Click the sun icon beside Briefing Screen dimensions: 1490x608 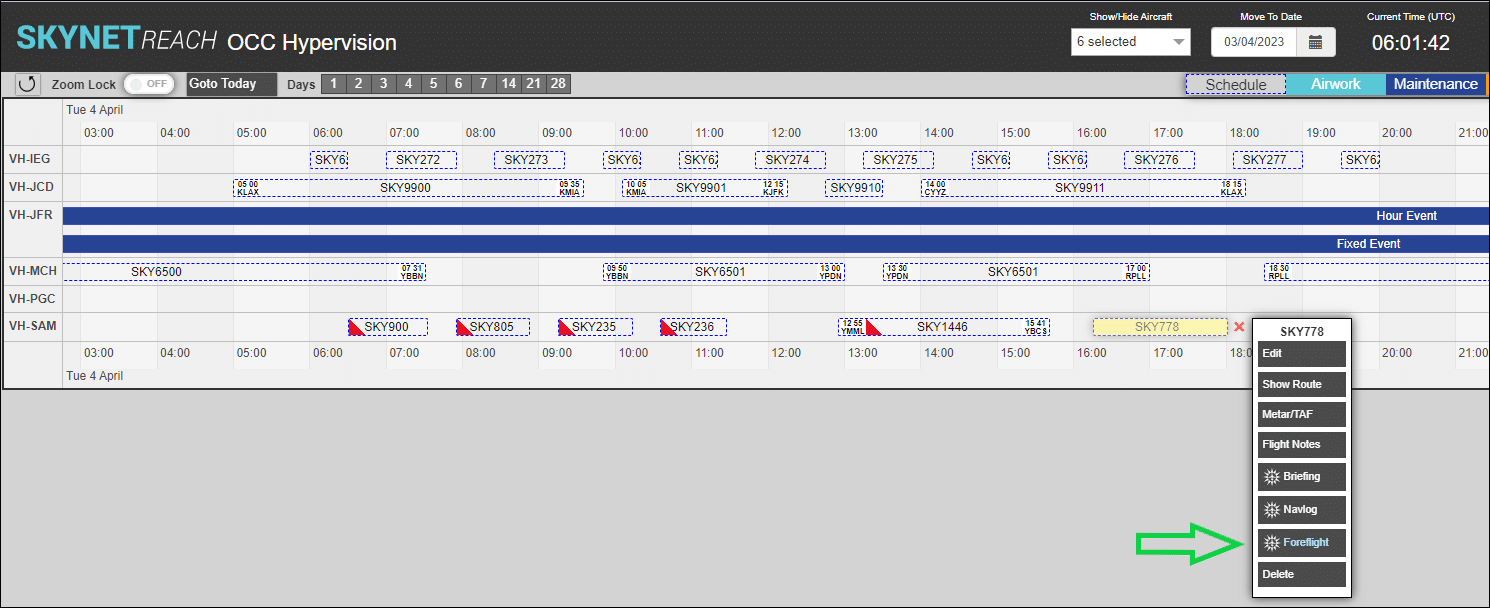click(1271, 476)
